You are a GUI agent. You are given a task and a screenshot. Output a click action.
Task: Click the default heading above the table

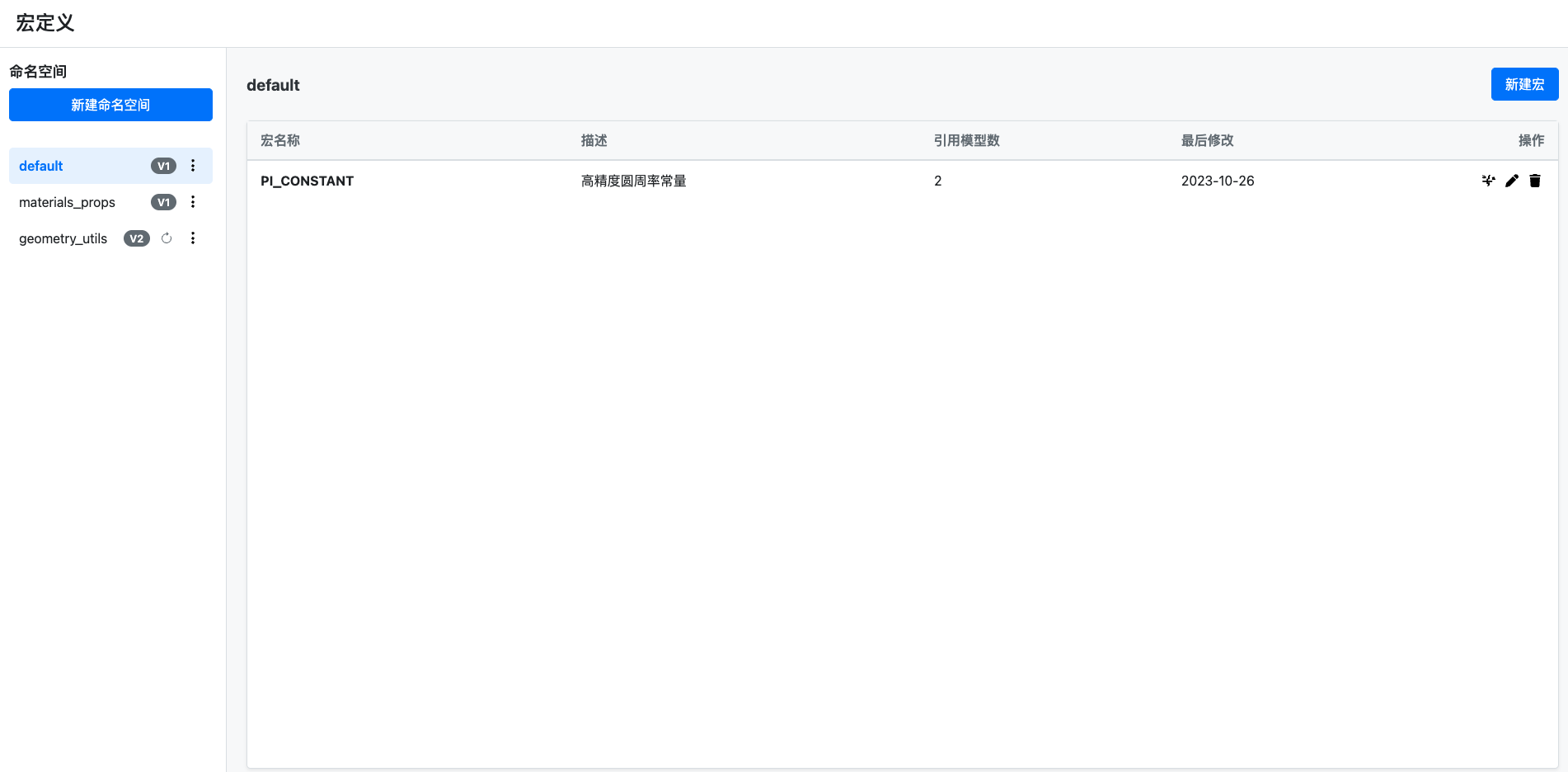[273, 85]
